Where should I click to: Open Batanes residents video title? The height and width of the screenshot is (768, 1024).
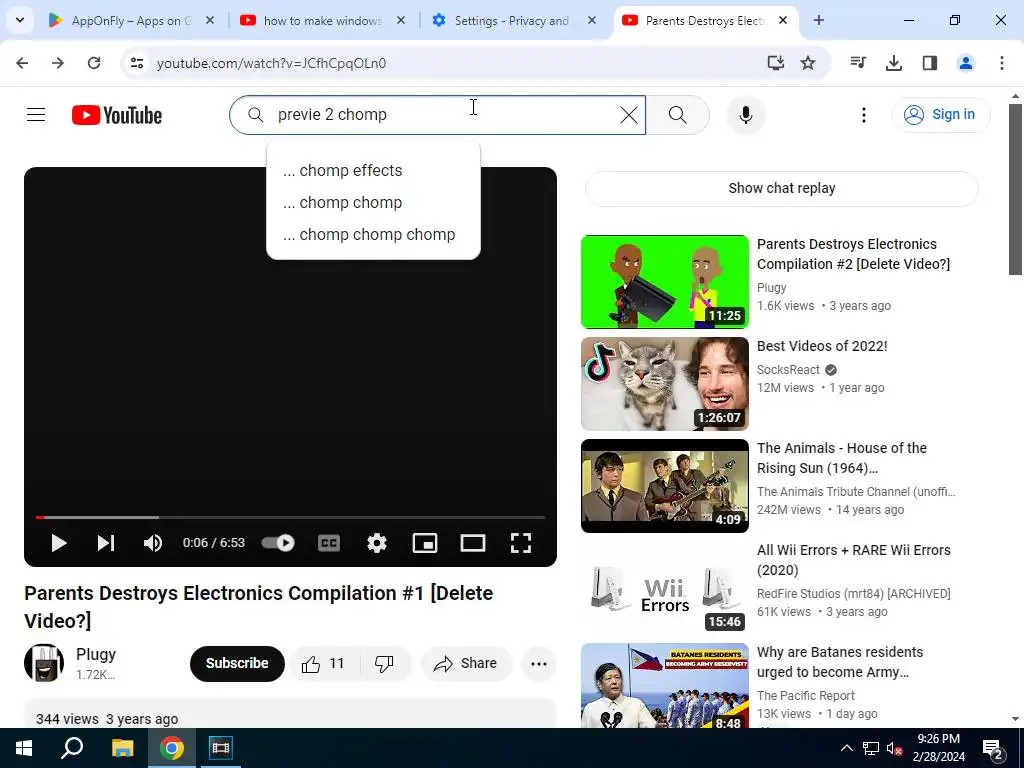tap(840, 662)
